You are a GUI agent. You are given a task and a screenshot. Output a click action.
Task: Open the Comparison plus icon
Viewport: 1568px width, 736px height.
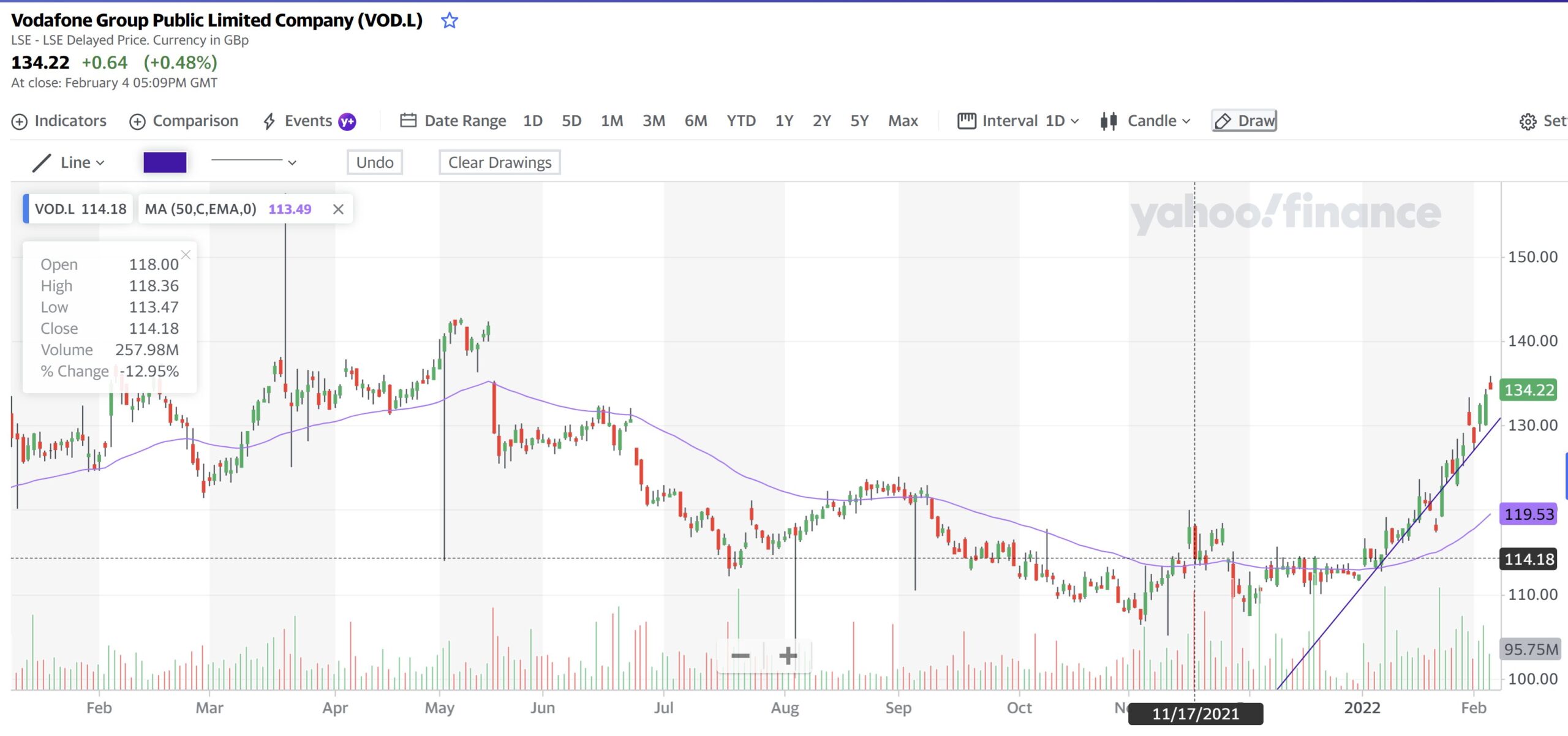coord(137,122)
